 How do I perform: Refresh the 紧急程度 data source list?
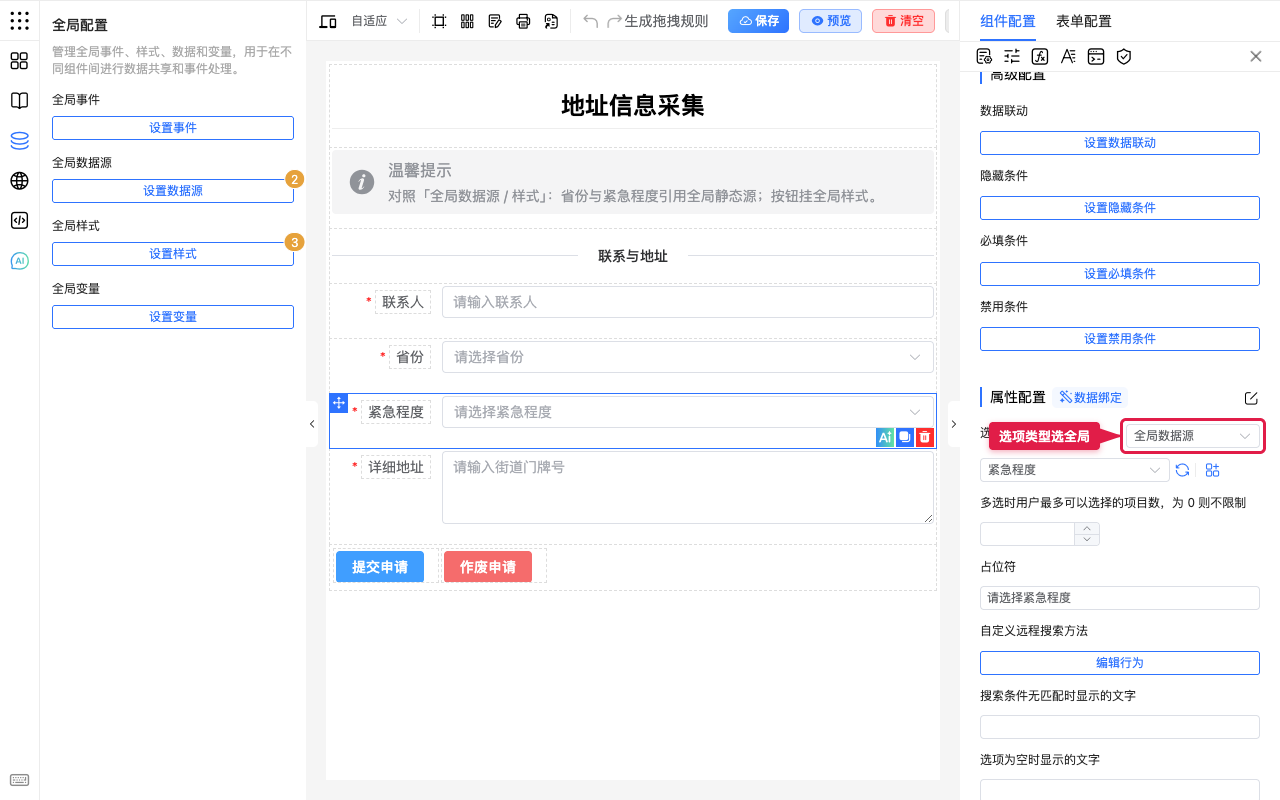point(1182,470)
